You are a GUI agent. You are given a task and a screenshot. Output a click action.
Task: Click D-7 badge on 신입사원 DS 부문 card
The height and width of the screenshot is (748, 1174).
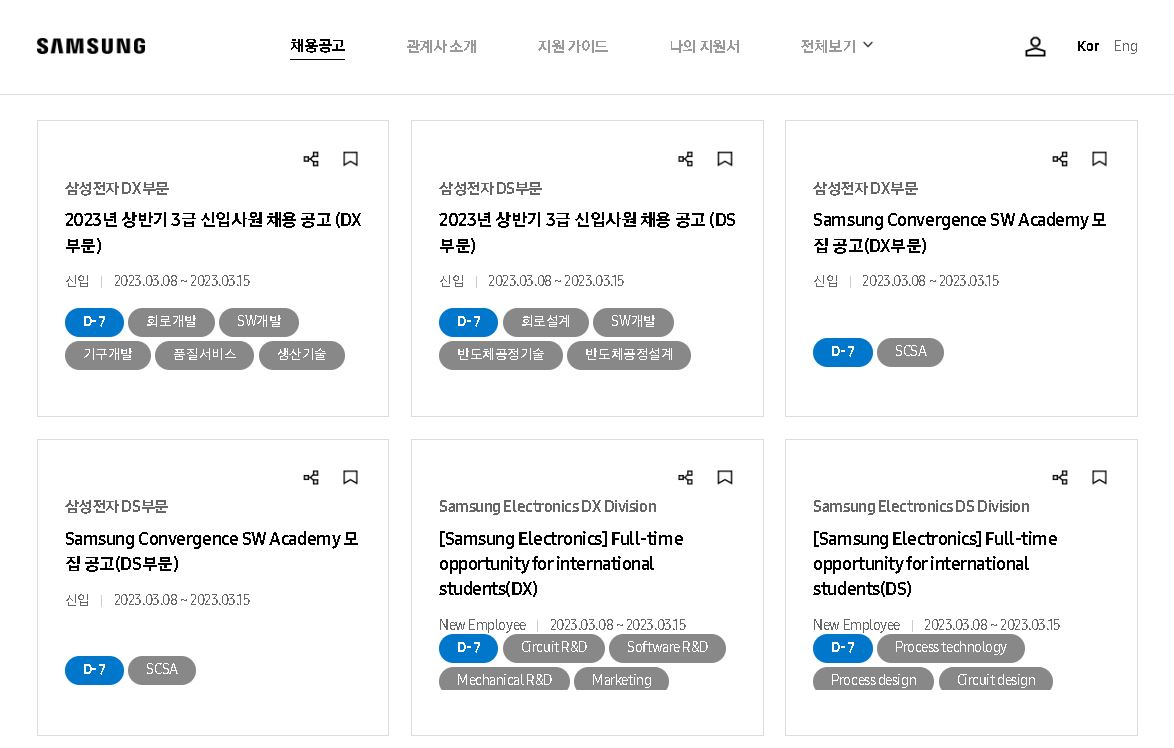pos(469,322)
